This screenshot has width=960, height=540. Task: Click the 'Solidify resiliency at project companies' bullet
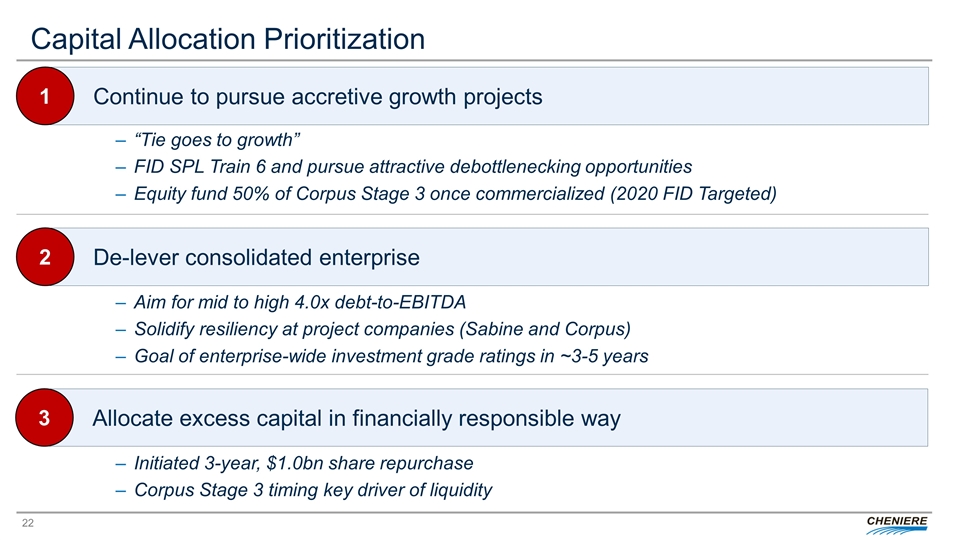click(382, 329)
